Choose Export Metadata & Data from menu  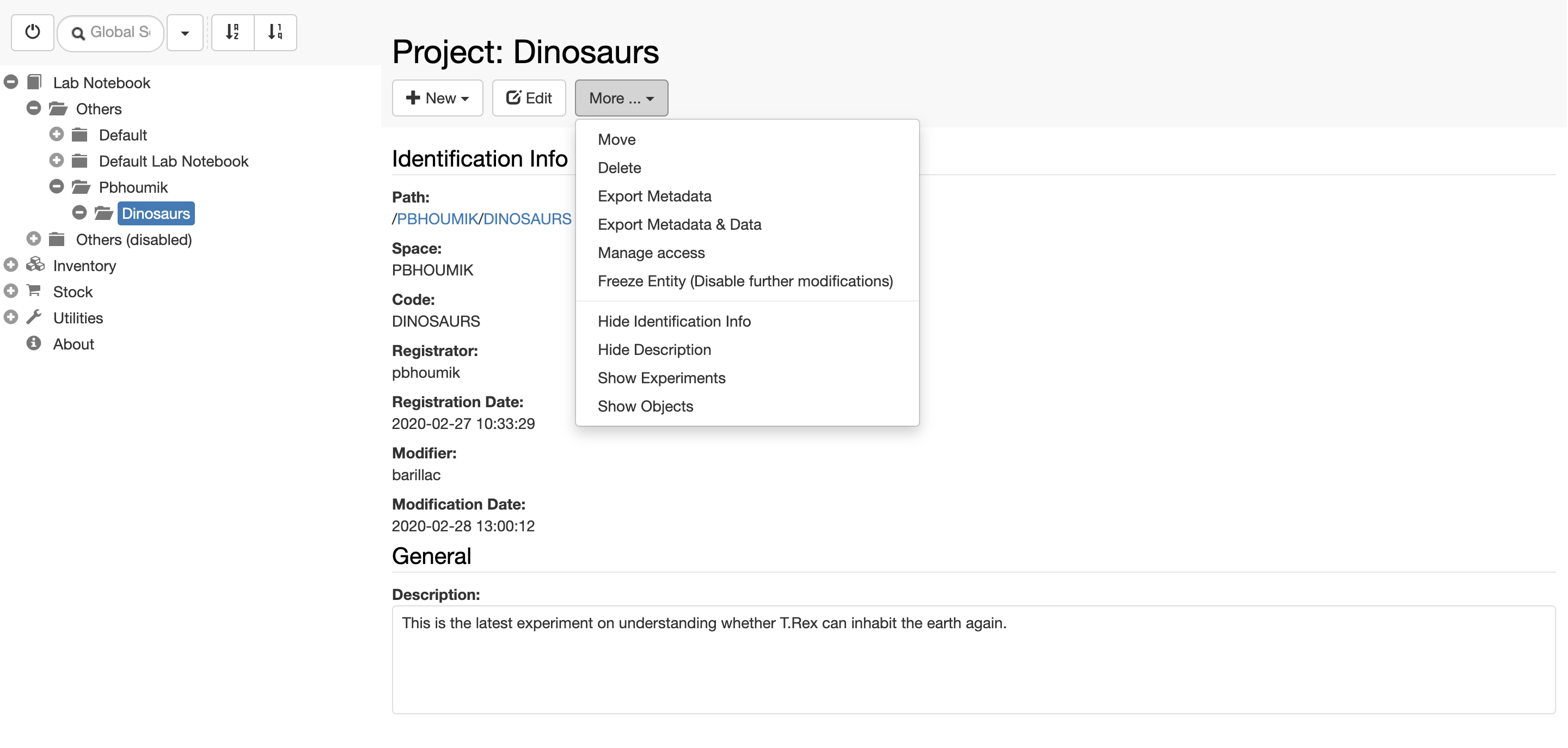[679, 225]
